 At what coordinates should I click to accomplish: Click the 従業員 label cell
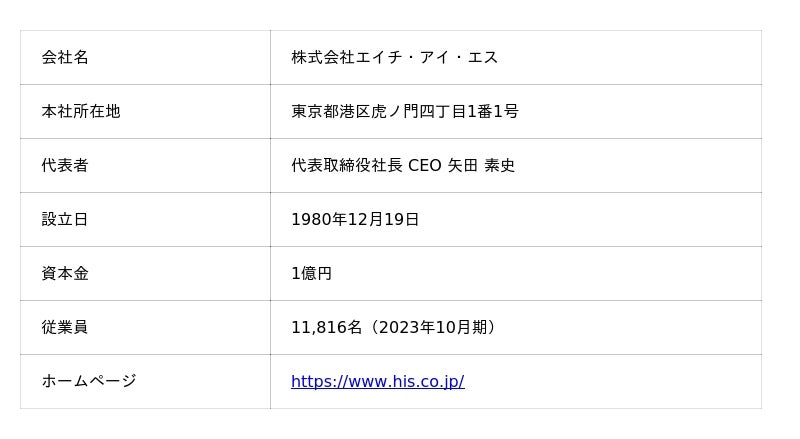[x=145, y=328]
